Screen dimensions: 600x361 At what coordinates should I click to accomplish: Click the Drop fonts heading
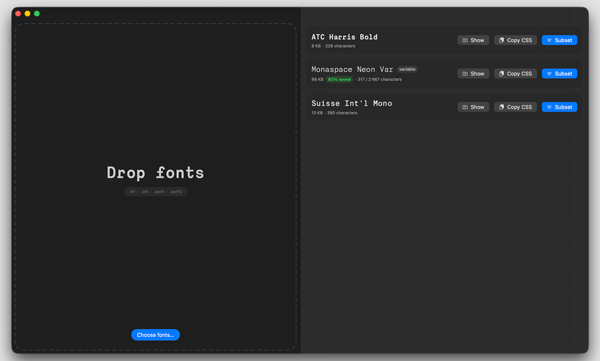(155, 173)
